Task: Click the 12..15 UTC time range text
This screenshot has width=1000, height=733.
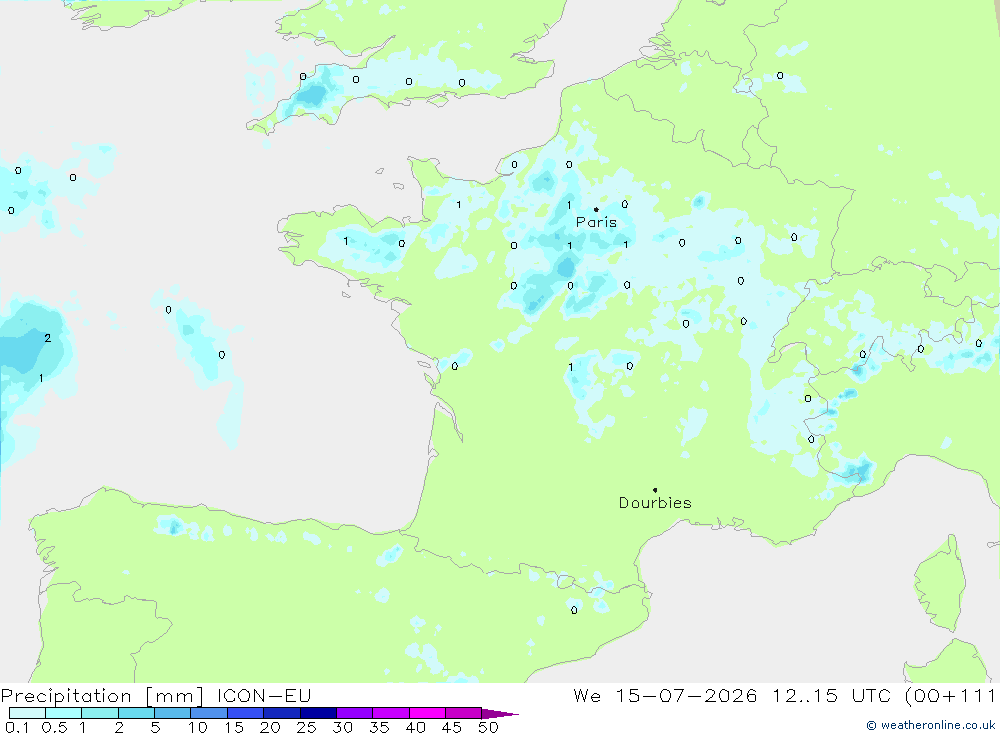Action: [831, 695]
